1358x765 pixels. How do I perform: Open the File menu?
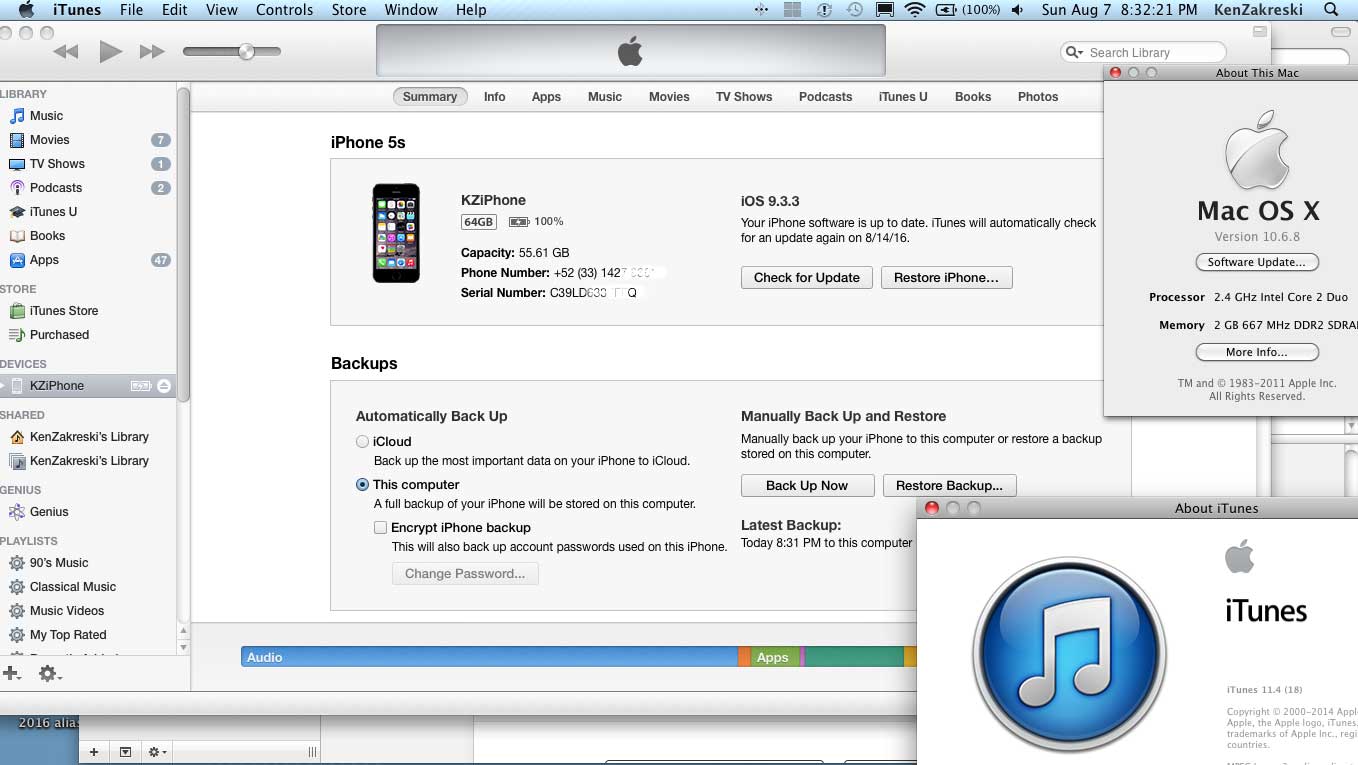point(131,10)
